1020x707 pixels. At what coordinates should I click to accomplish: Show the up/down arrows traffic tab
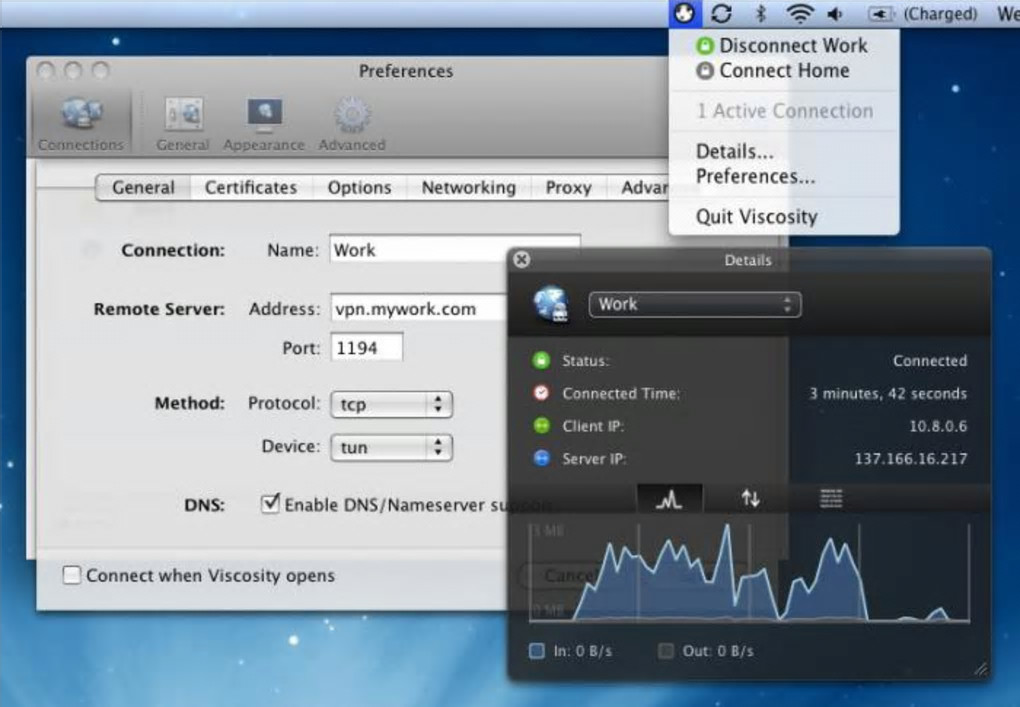point(751,499)
